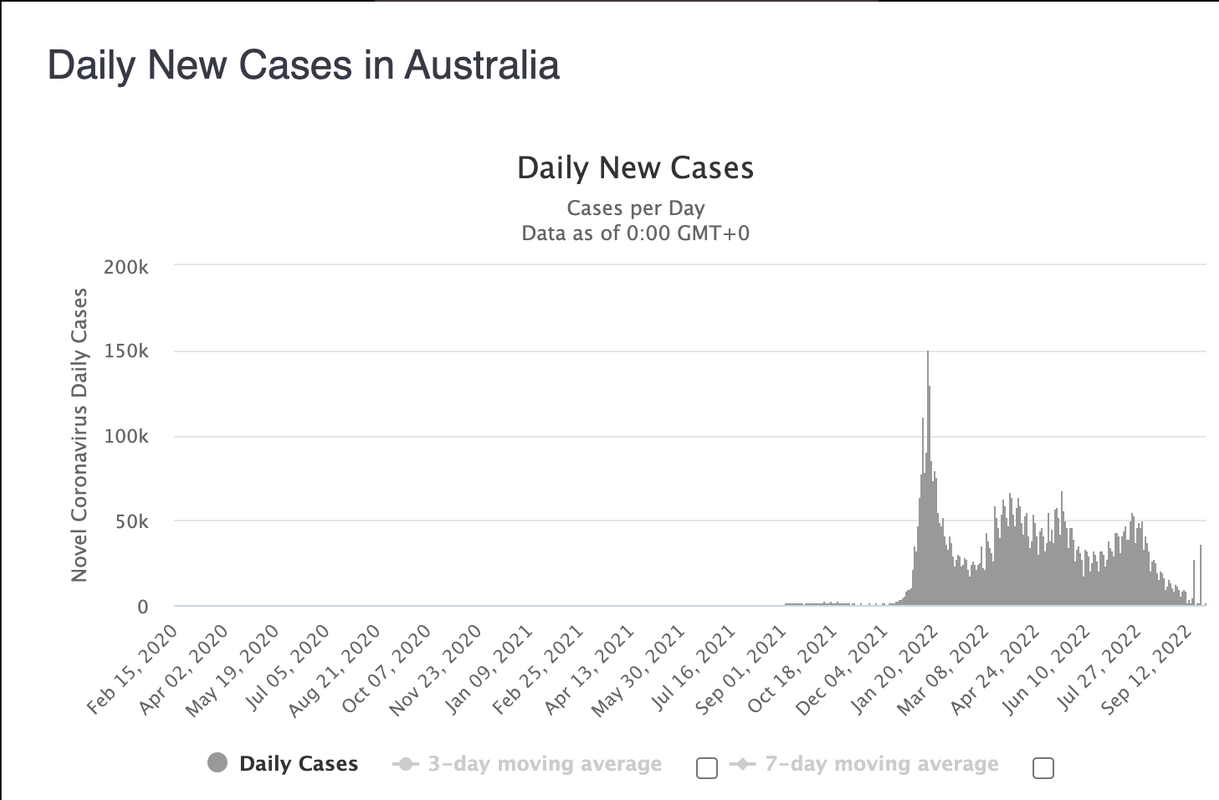The height and width of the screenshot is (800, 1219).
Task: Enable the 3-day moving average checkbox
Action: pos(707,768)
